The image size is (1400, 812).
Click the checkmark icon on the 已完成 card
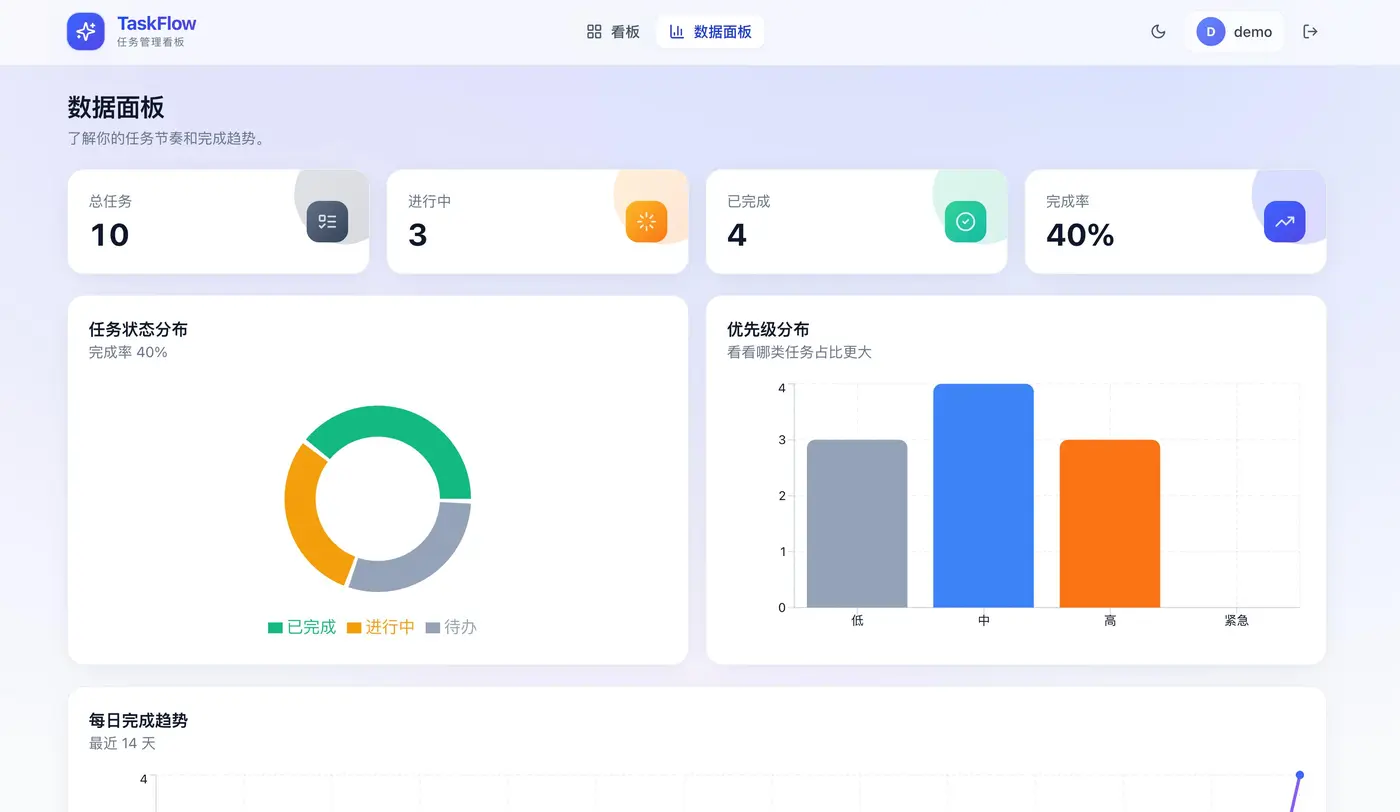click(965, 222)
